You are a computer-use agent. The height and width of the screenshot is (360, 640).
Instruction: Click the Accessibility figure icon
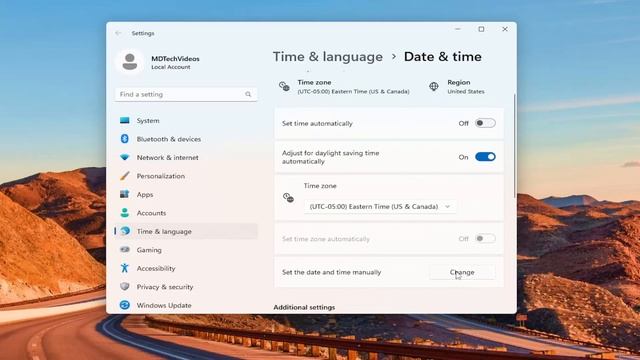click(124, 268)
